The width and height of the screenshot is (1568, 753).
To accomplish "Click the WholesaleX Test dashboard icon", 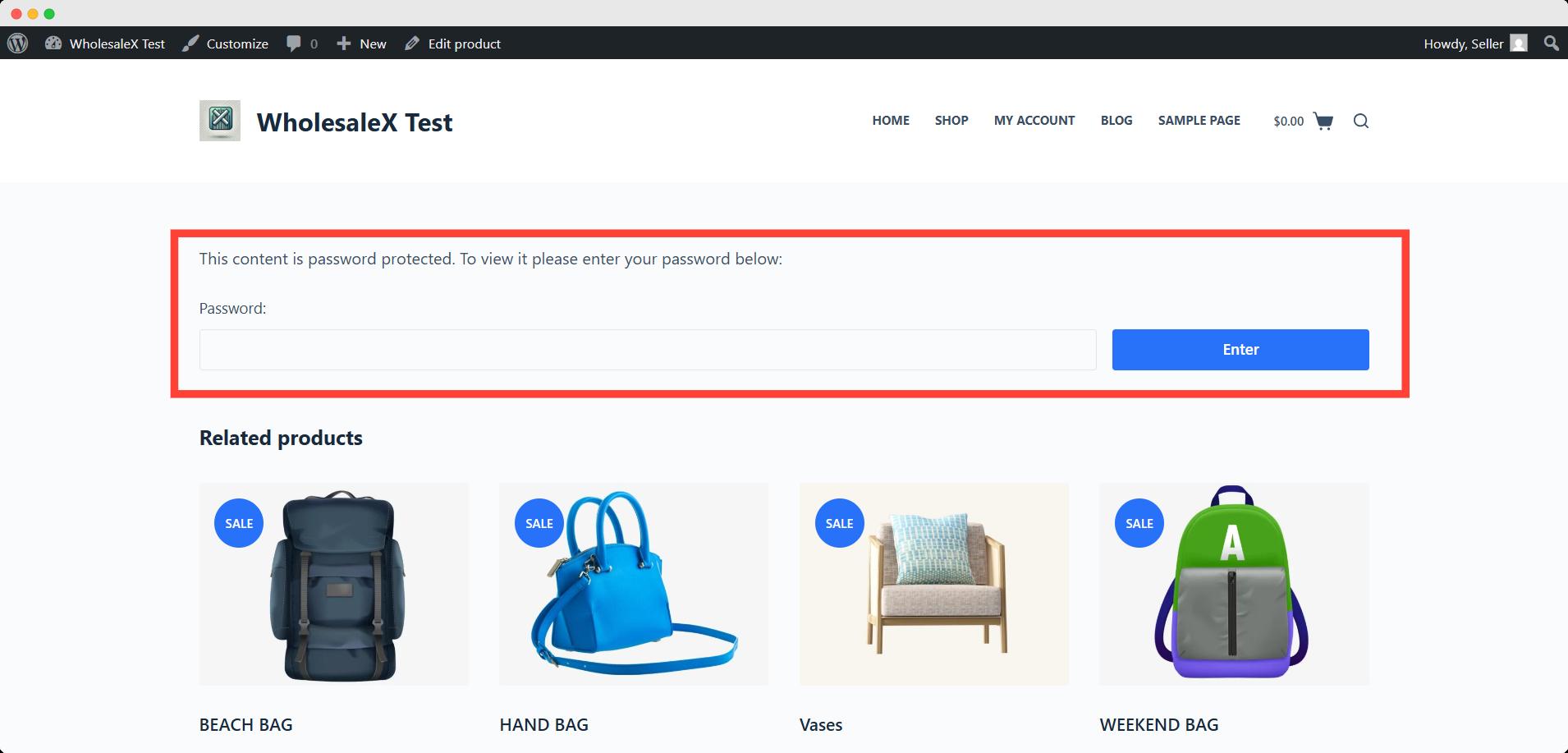I will pyautogui.click(x=53, y=44).
